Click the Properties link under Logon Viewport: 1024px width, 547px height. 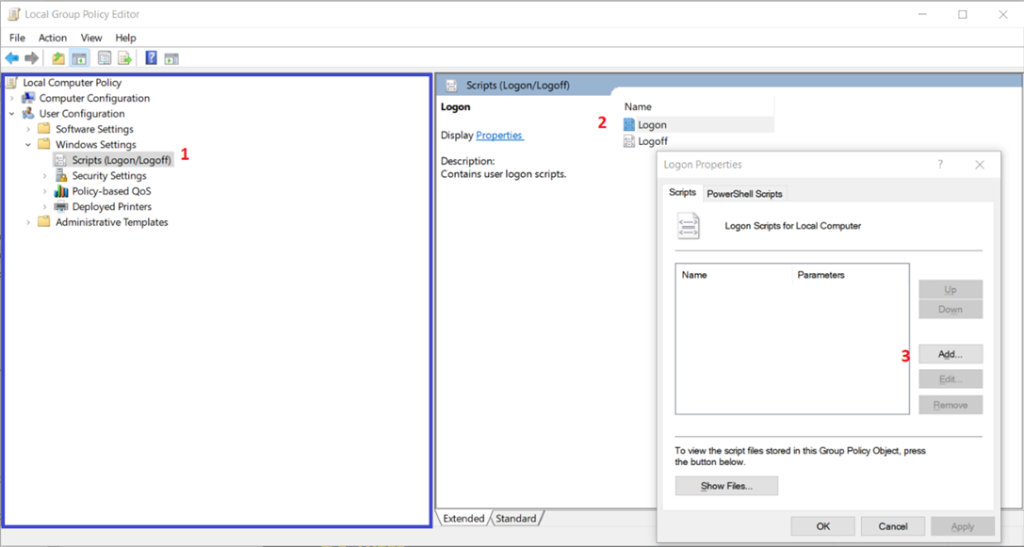[x=499, y=135]
